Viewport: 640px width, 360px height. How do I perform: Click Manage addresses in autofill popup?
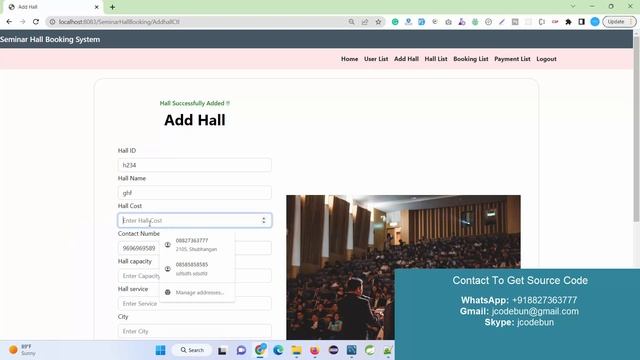pos(197,292)
